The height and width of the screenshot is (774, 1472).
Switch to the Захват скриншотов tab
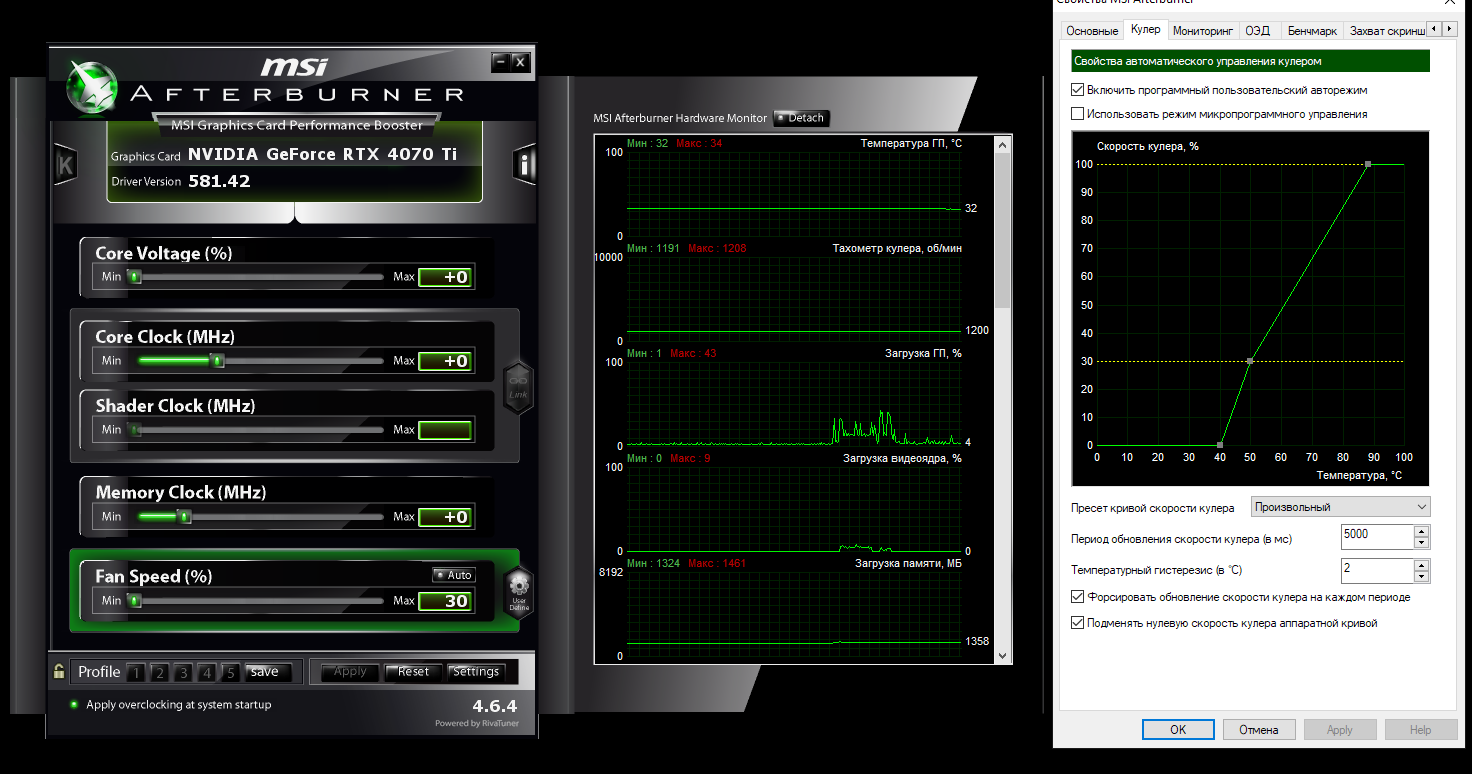tap(1386, 31)
